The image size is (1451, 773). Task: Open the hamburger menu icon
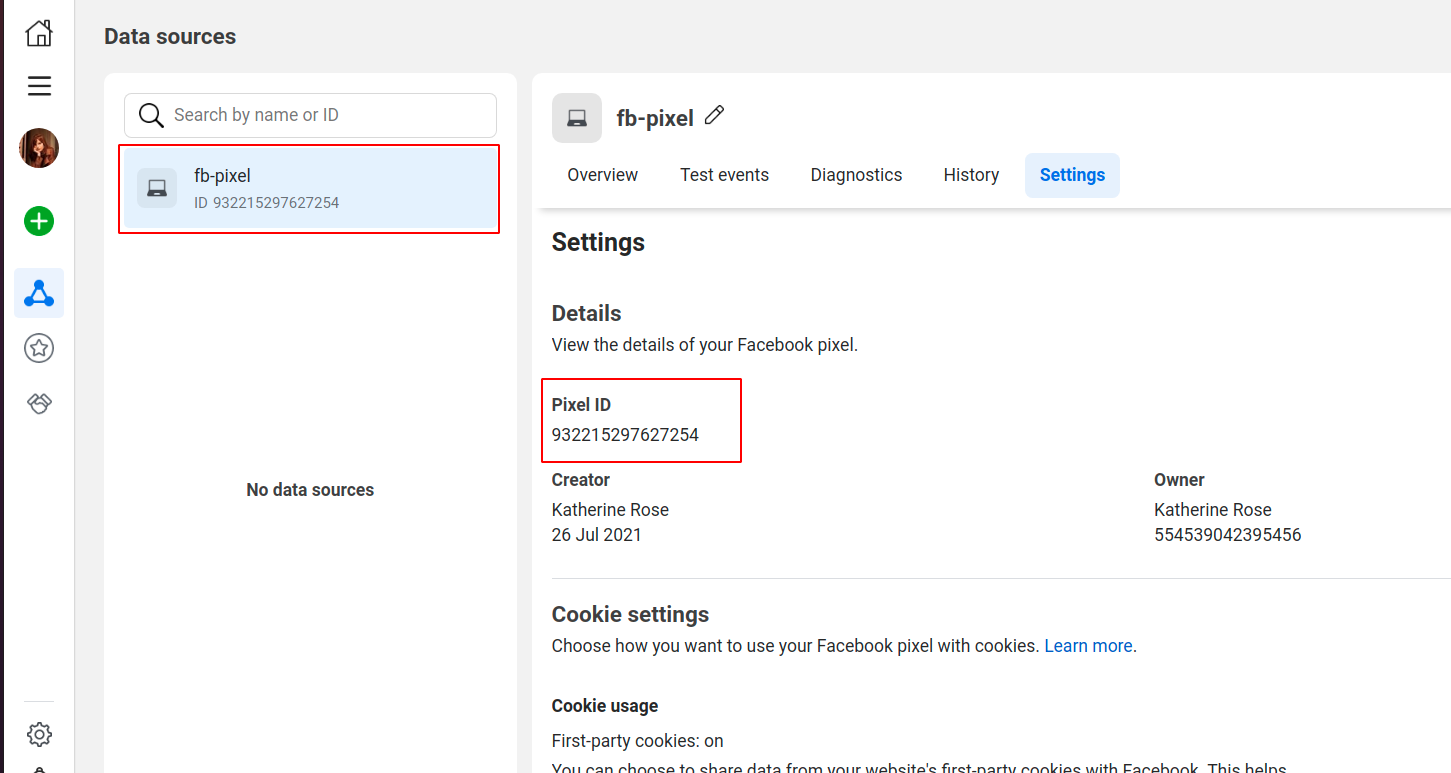(x=39, y=86)
